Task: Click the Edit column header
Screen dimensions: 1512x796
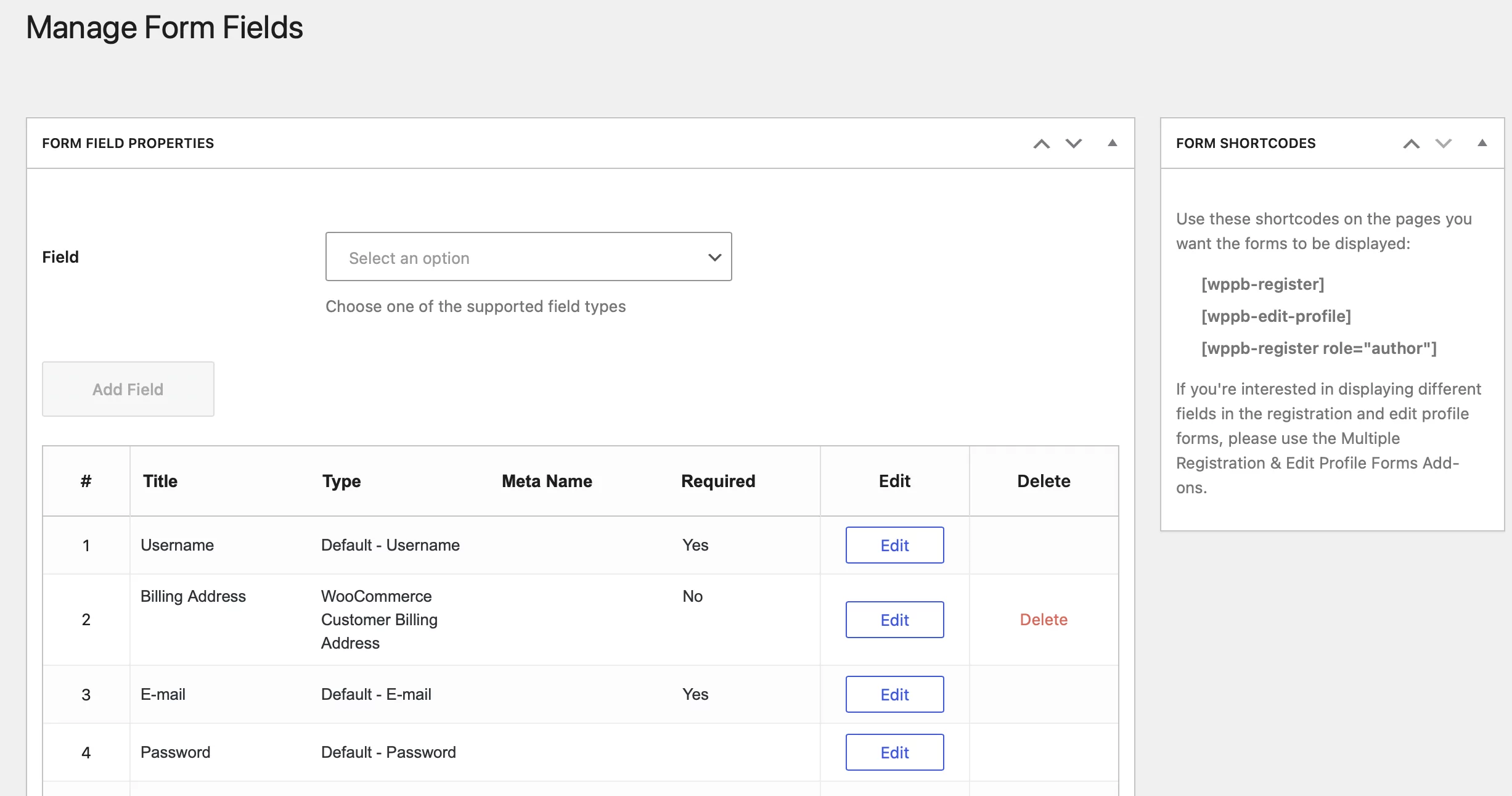Action: [x=895, y=481]
